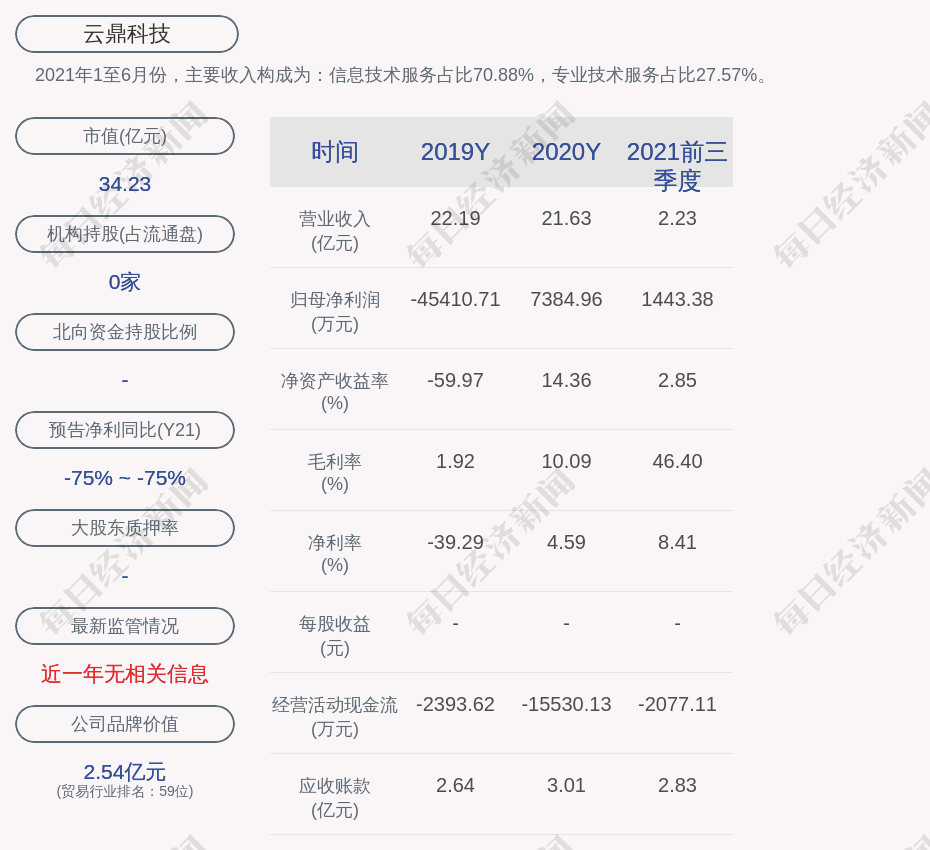Select the 2019Y column header

(455, 152)
